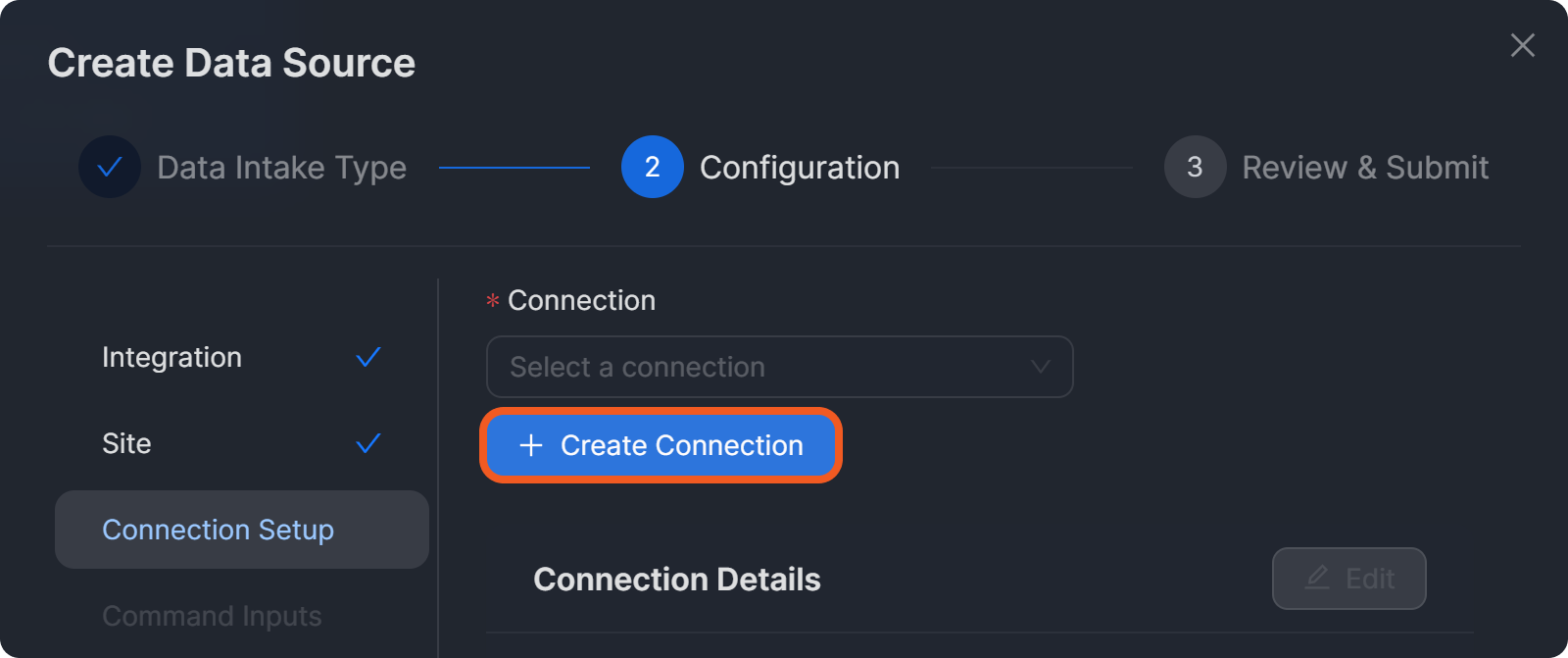Open the Integration section in sidebar
1568x658 pixels.
coord(171,357)
